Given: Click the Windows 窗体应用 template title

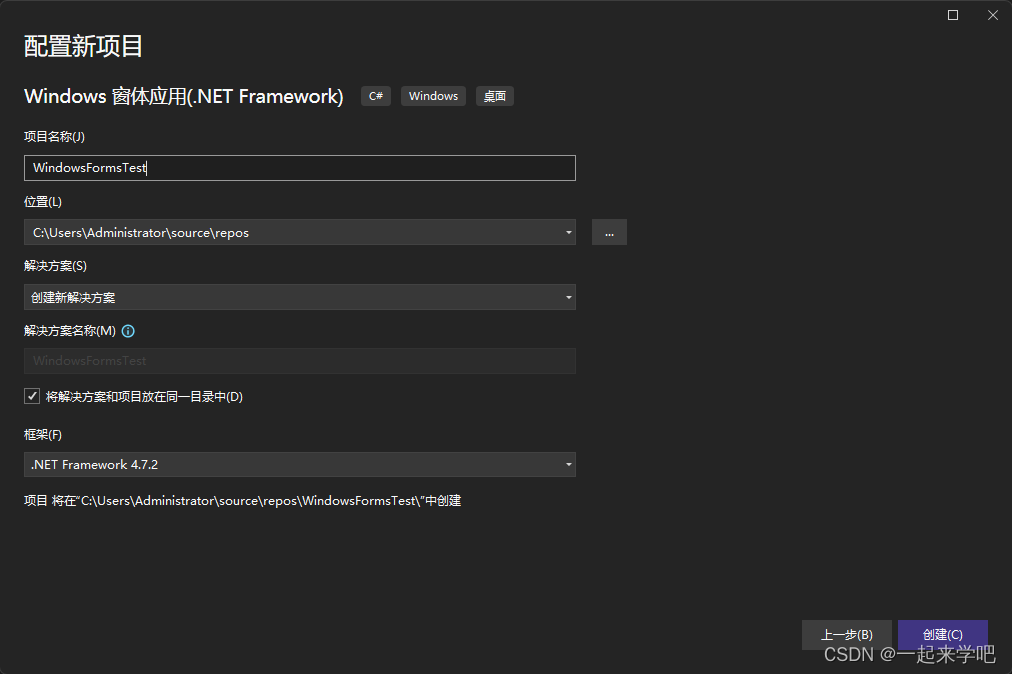Looking at the screenshot, I should pyautogui.click(x=184, y=96).
